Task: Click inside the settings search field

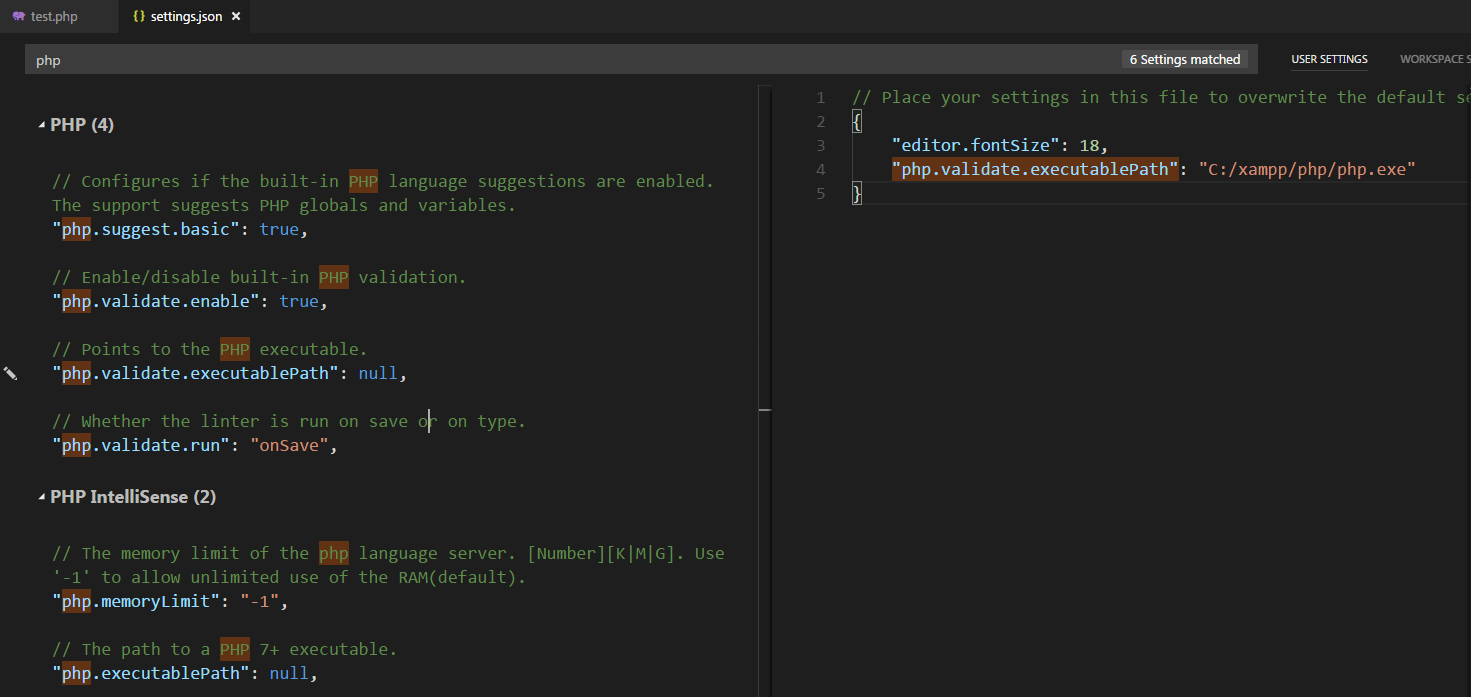Action: pos(400,61)
